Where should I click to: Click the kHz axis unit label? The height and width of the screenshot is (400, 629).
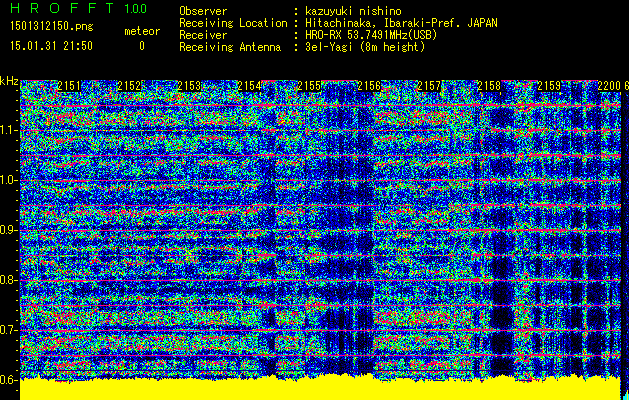[x=9, y=80]
